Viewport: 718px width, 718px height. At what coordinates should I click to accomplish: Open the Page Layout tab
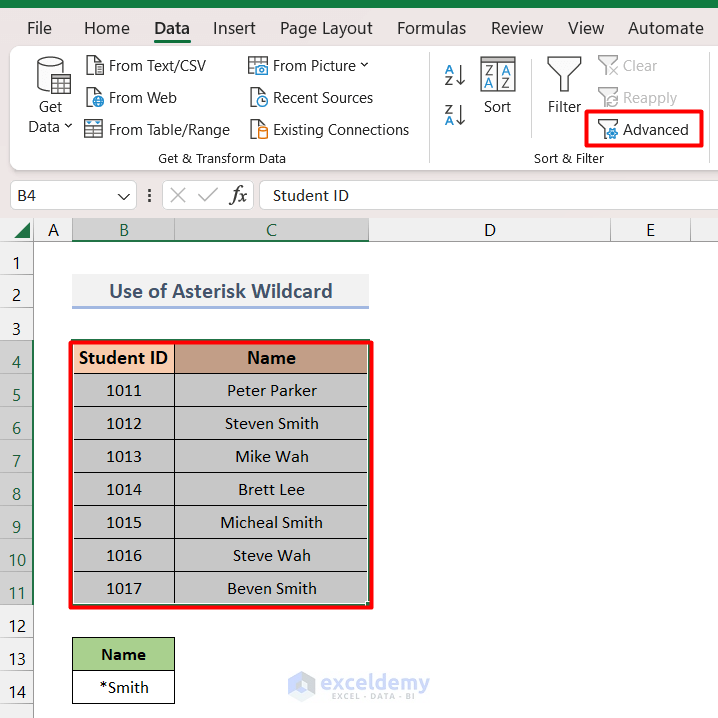point(326,28)
